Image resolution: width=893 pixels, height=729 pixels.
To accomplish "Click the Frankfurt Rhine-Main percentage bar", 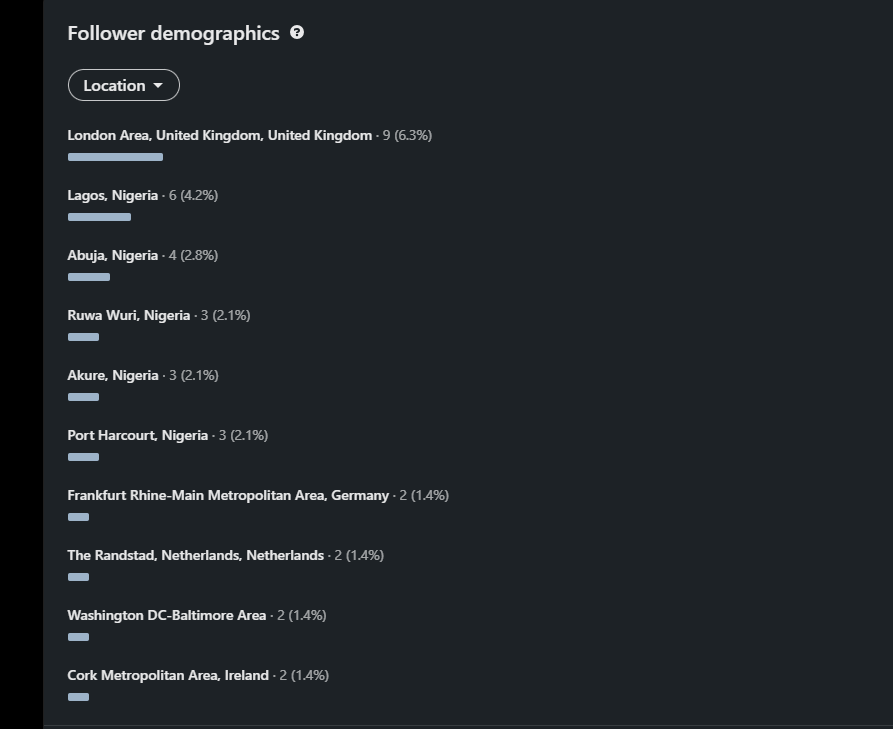I will click(x=78, y=517).
